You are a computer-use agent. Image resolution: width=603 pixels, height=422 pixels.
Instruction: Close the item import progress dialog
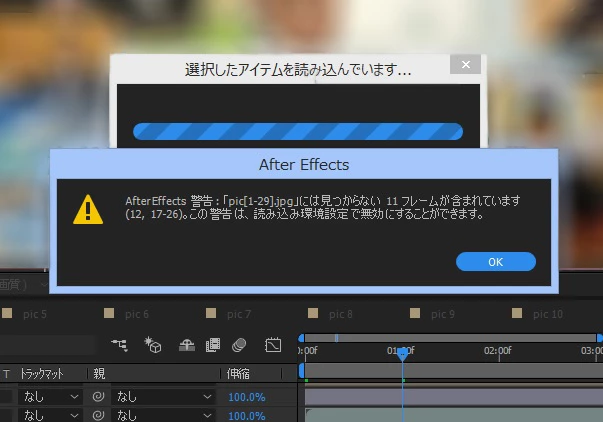[x=465, y=64]
